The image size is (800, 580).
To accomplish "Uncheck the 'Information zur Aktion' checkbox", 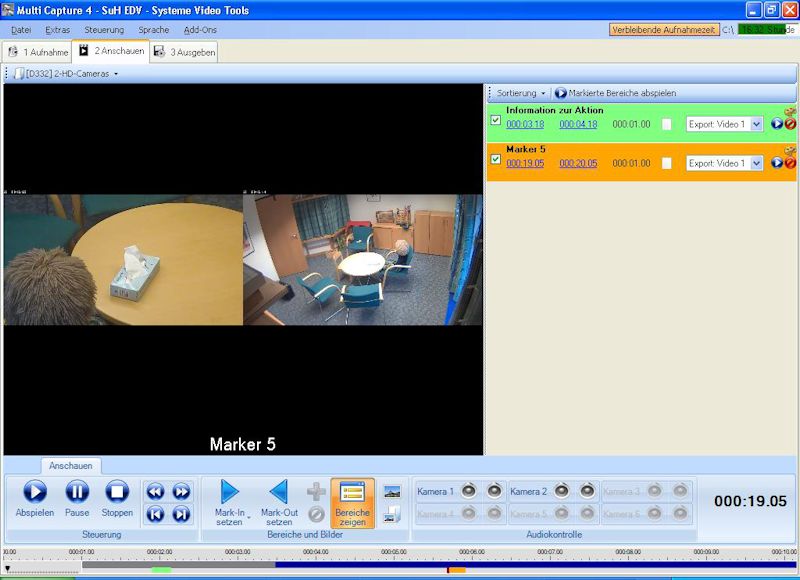I will pos(496,120).
